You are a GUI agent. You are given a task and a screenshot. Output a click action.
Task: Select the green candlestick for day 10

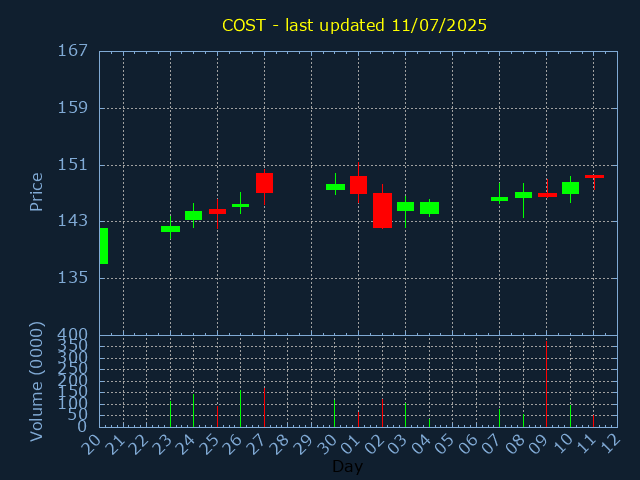pyautogui.click(x=570, y=188)
